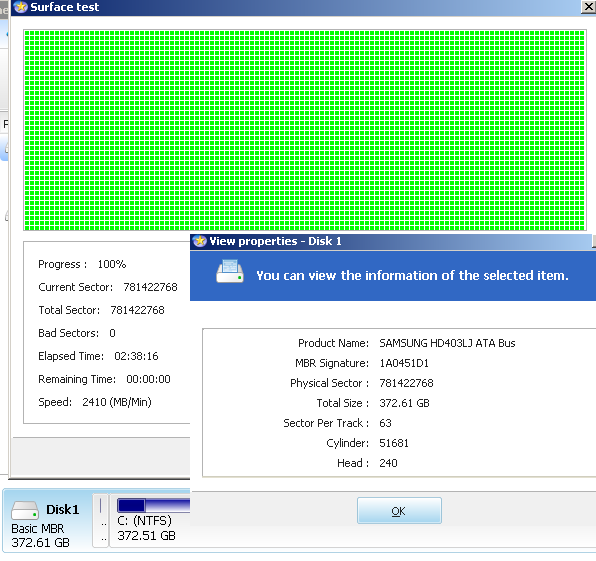Click the Progress 100% text
596x561 pixels.
pos(82,264)
